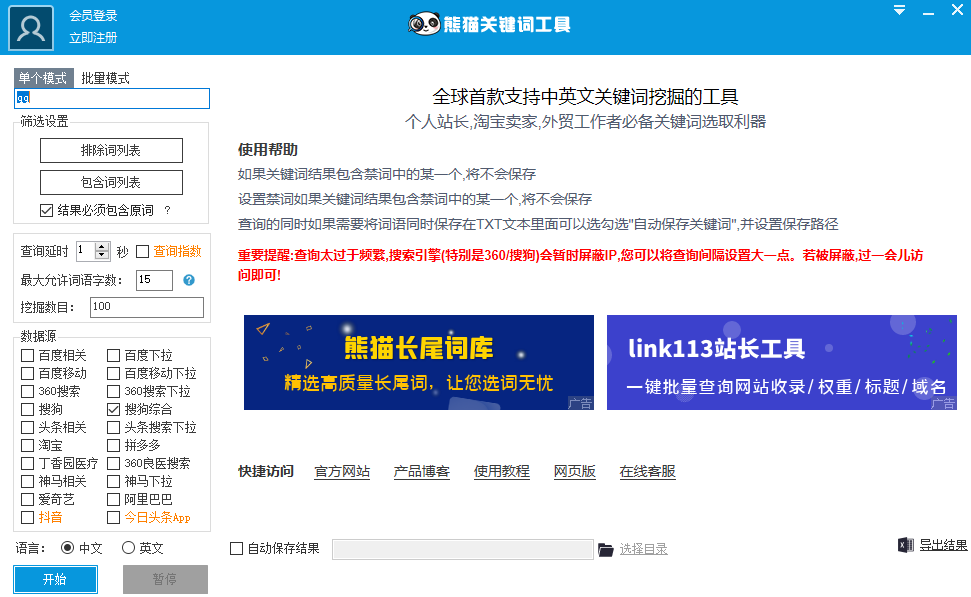Check the 神马下拉 data source
The width and height of the screenshot is (971, 597).
click(113, 481)
